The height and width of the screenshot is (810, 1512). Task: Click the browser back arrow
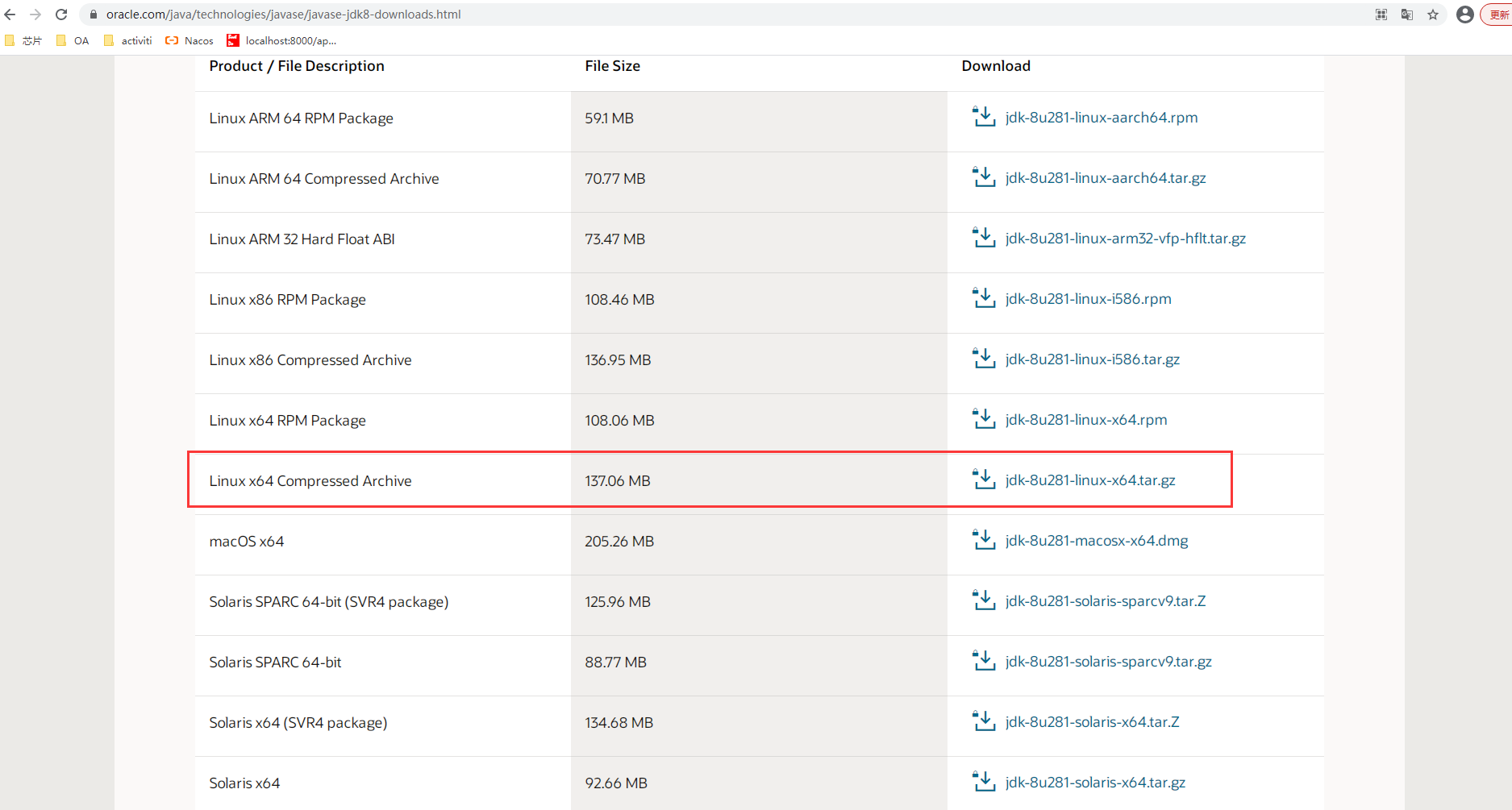point(10,15)
